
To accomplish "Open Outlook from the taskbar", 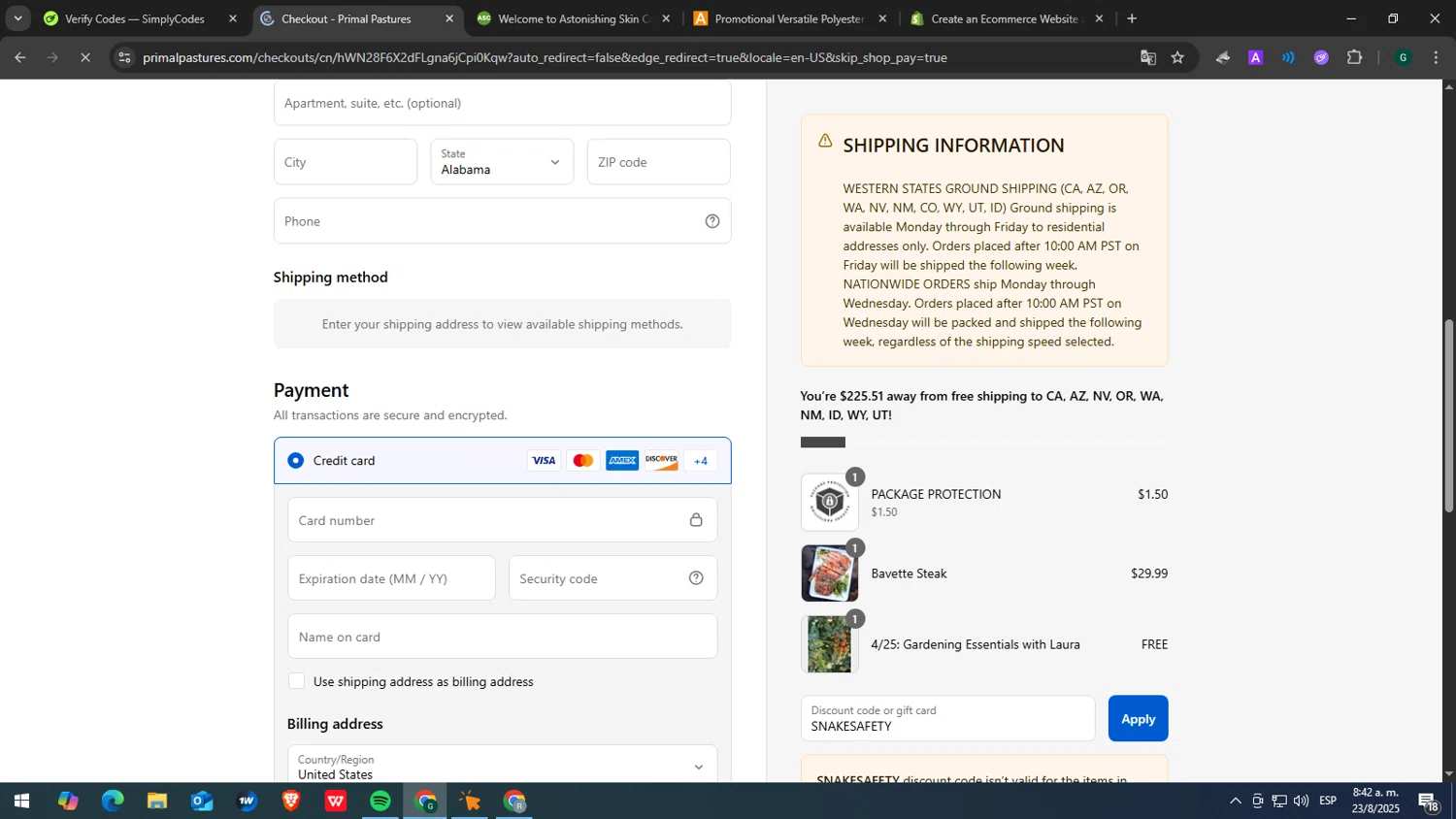I will 202,802.
